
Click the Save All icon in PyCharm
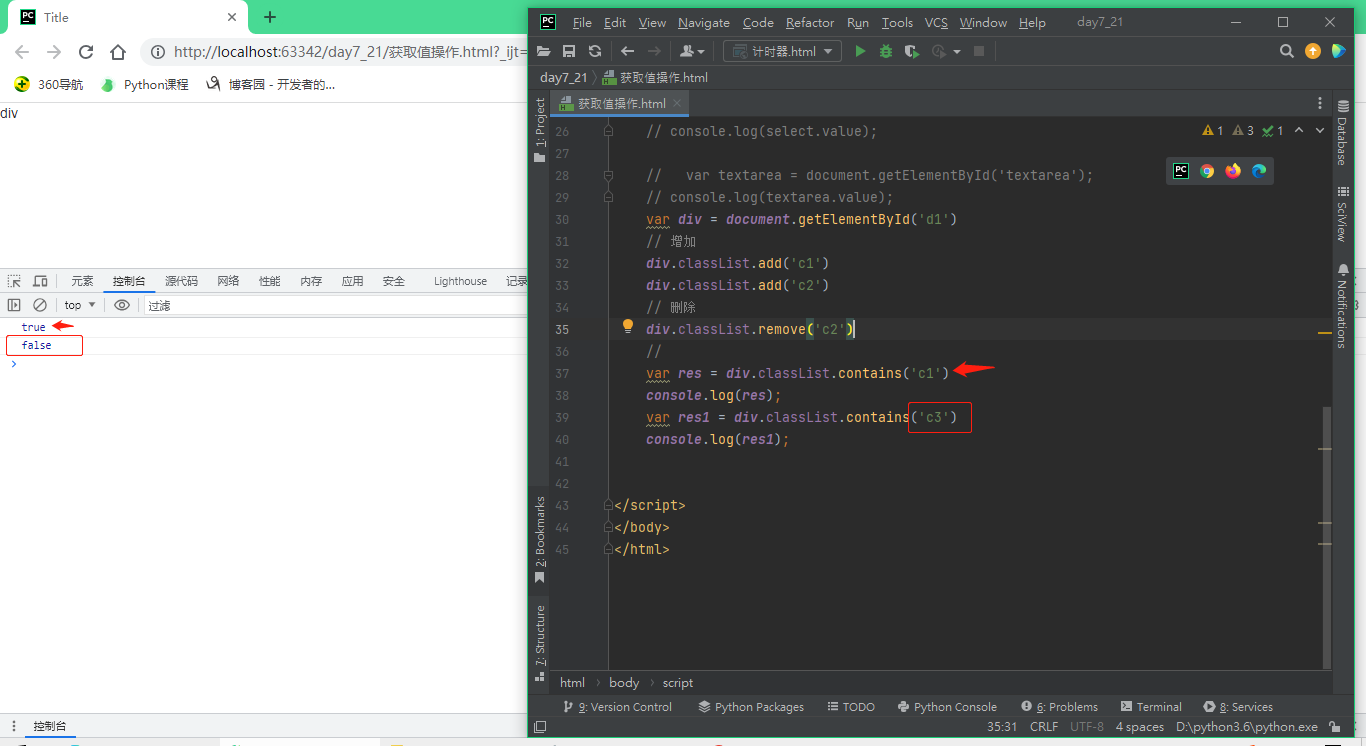coord(569,51)
